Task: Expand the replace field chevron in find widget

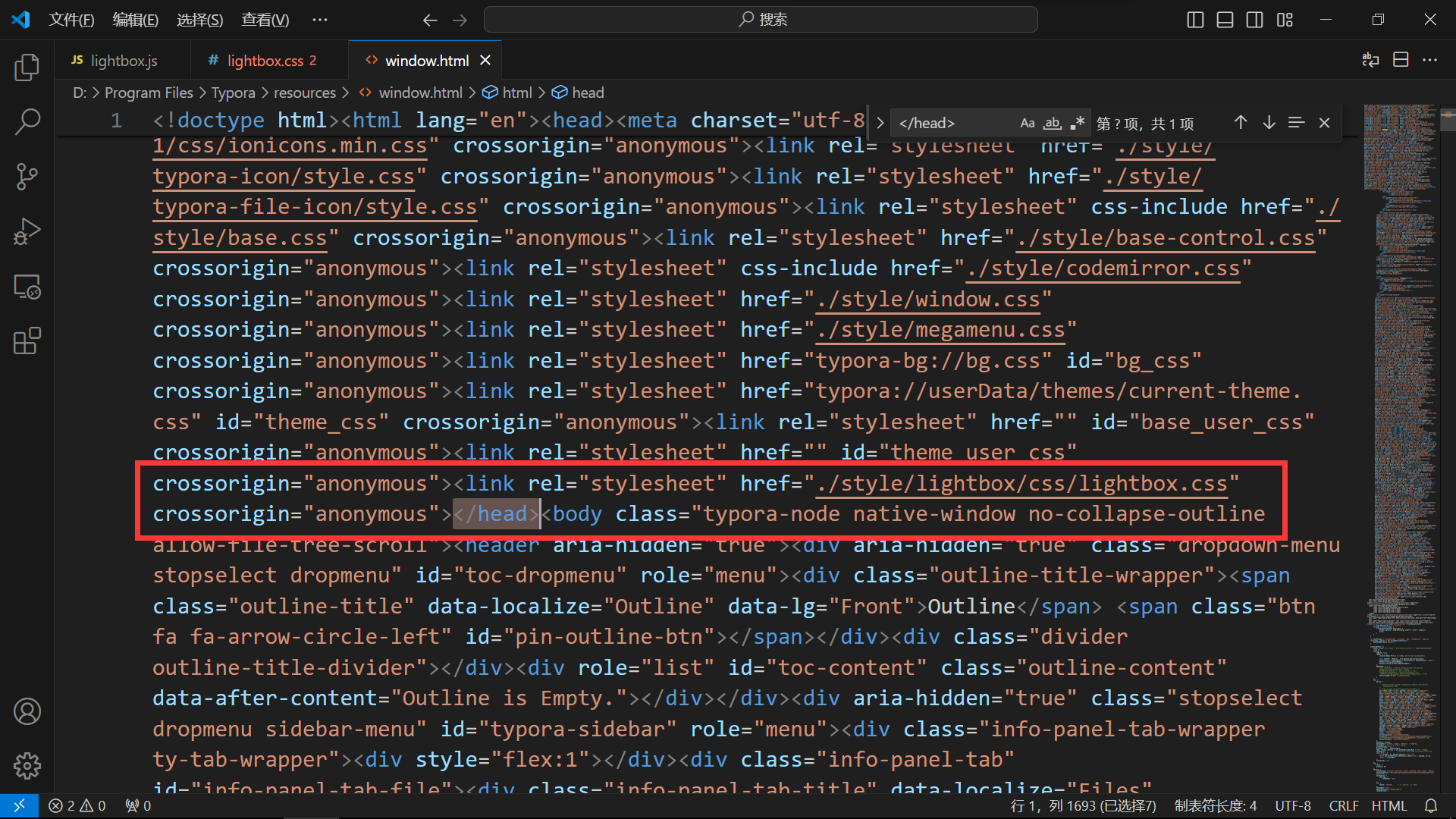Action: click(880, 123)
